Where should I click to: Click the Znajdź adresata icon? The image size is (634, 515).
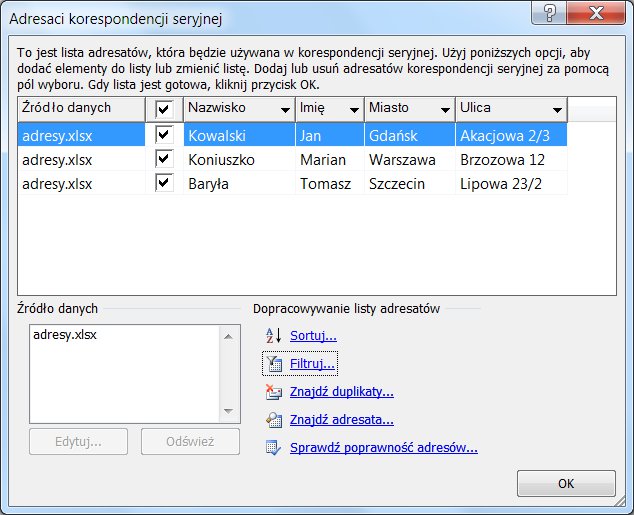click(x=272, y=420)
